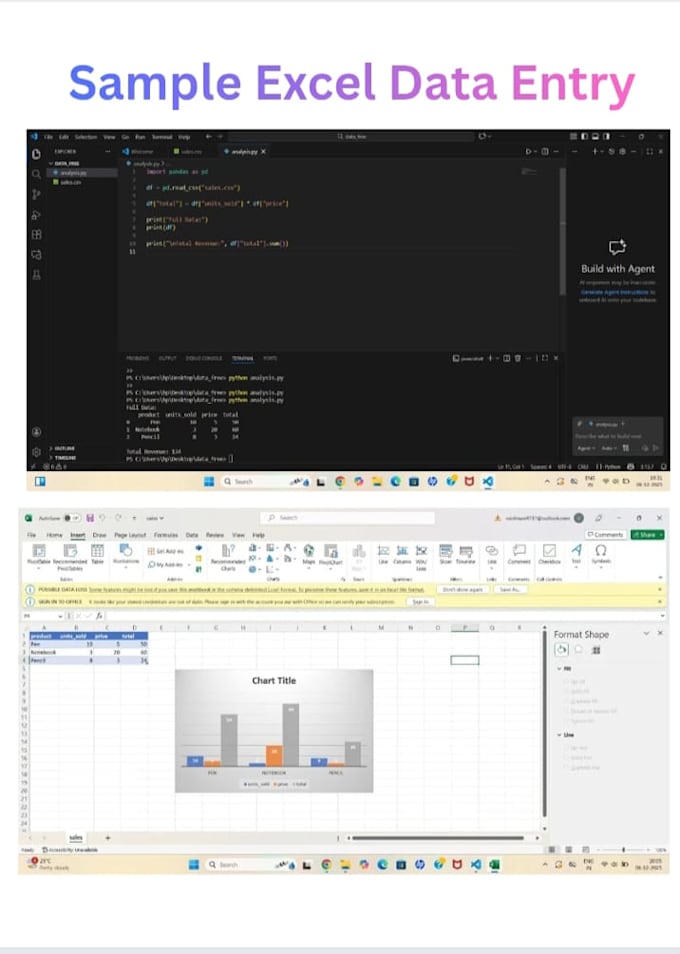This screenshot has height=954, width=680.
Task: Click Recommended PivotTables in the ribbon
Action: coord(70,557)
